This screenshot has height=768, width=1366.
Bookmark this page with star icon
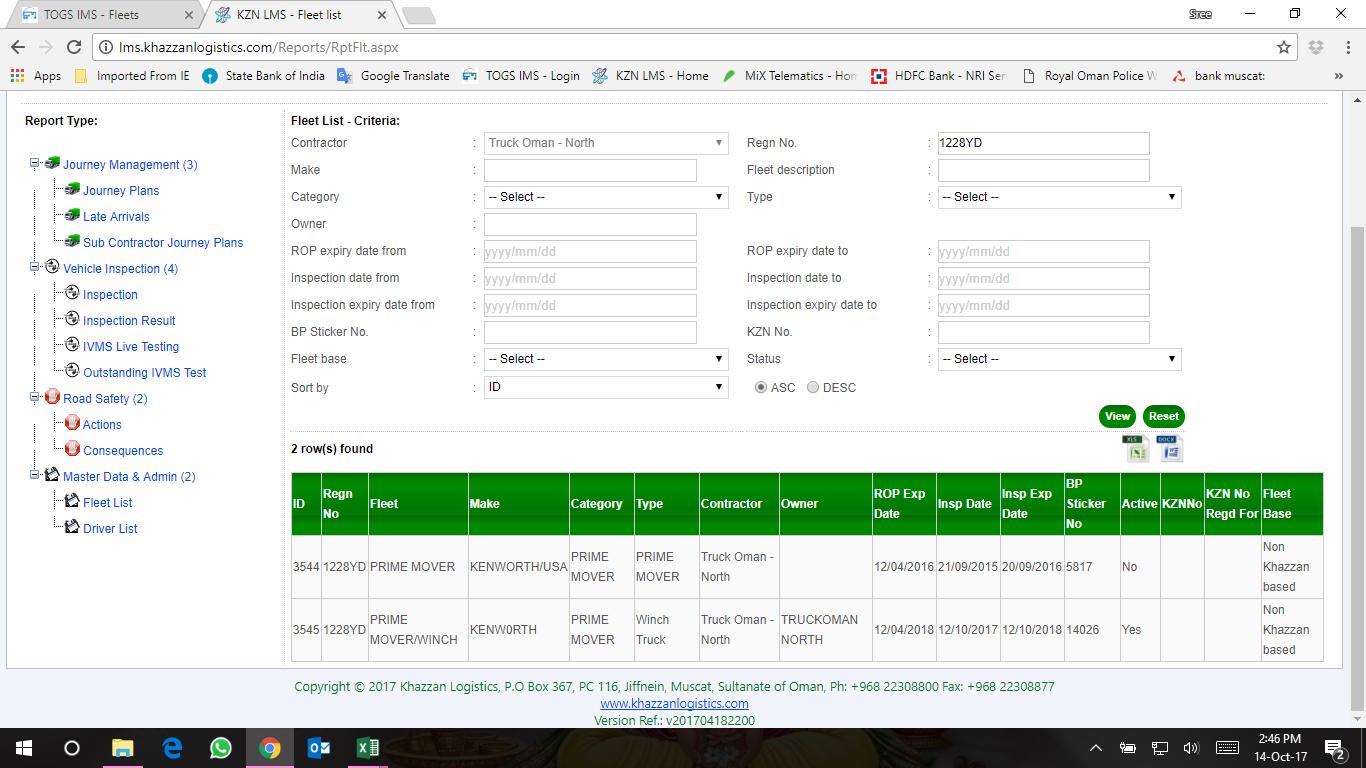click(x=1284, y=47)
